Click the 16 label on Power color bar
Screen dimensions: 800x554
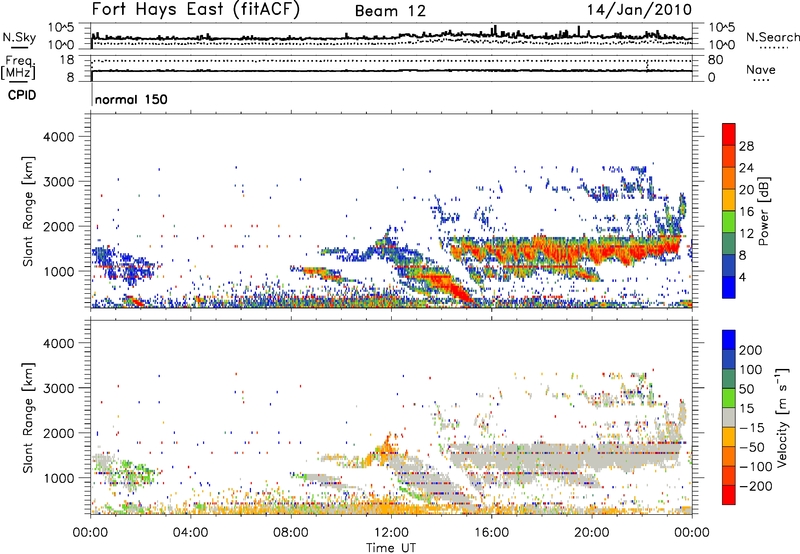coord(746,212)
